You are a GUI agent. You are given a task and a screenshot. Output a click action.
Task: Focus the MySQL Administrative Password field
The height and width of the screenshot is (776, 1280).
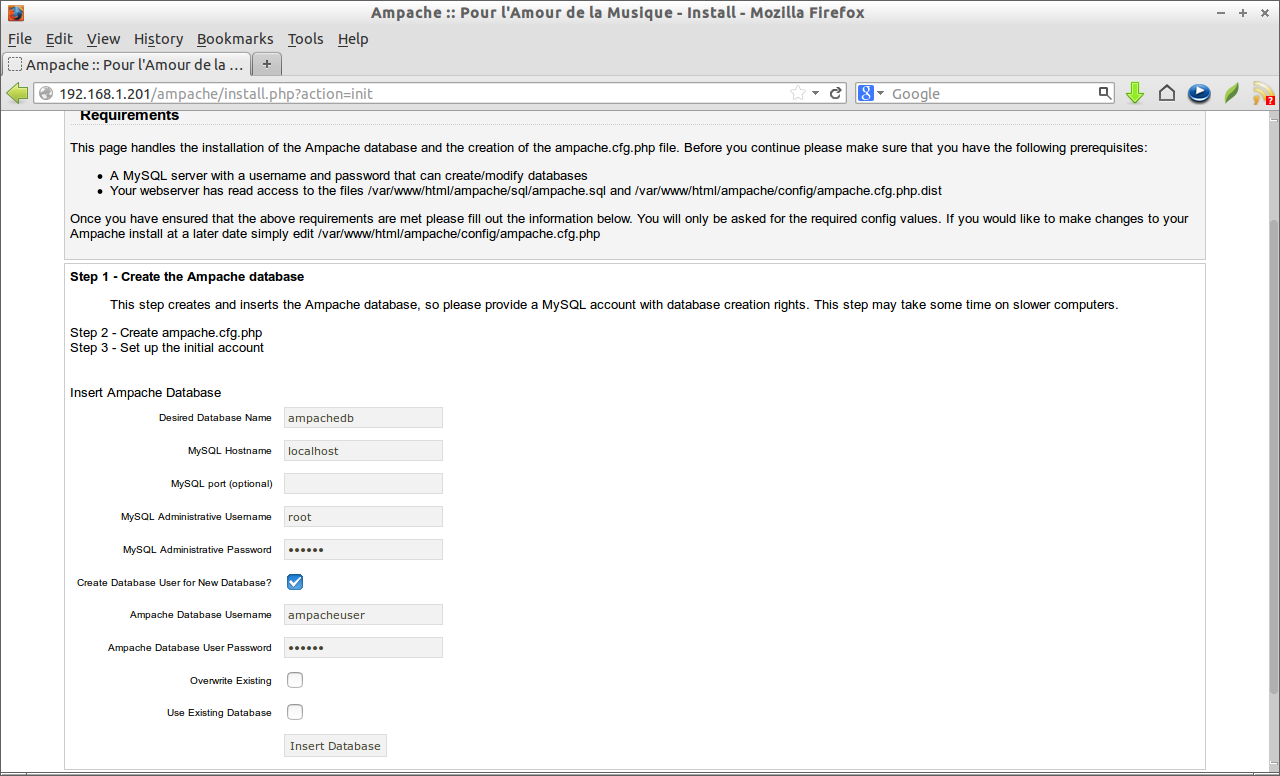coord(363,550)
